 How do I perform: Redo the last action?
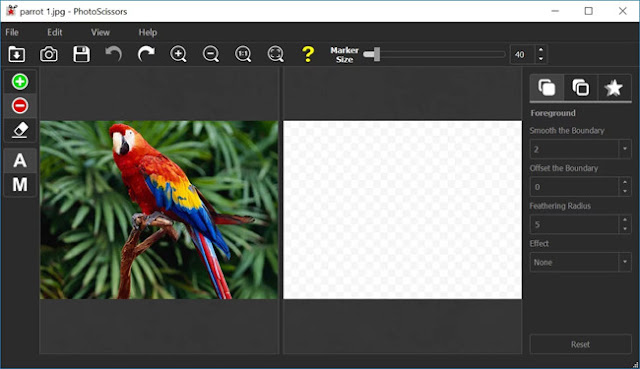(146, 54)
